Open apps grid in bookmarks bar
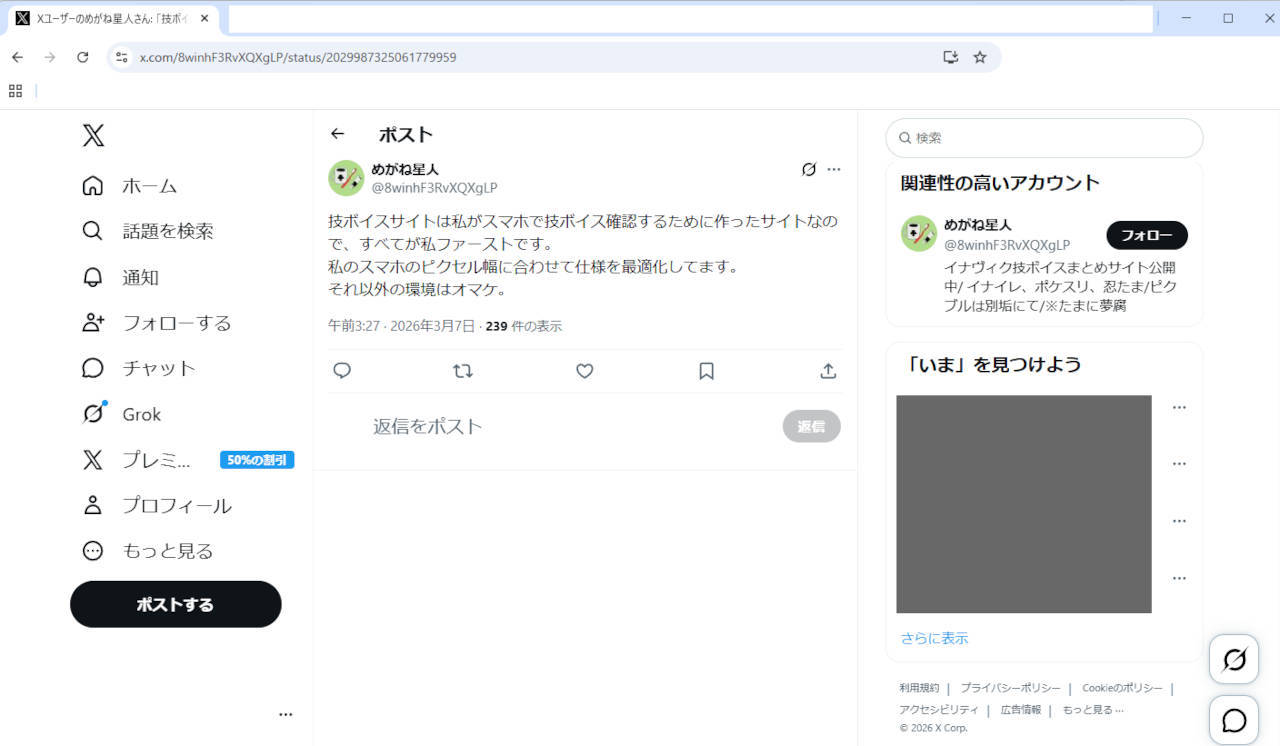Image resolution: width=1280 pixels, height=746 pixels. [x=15, y=91]
